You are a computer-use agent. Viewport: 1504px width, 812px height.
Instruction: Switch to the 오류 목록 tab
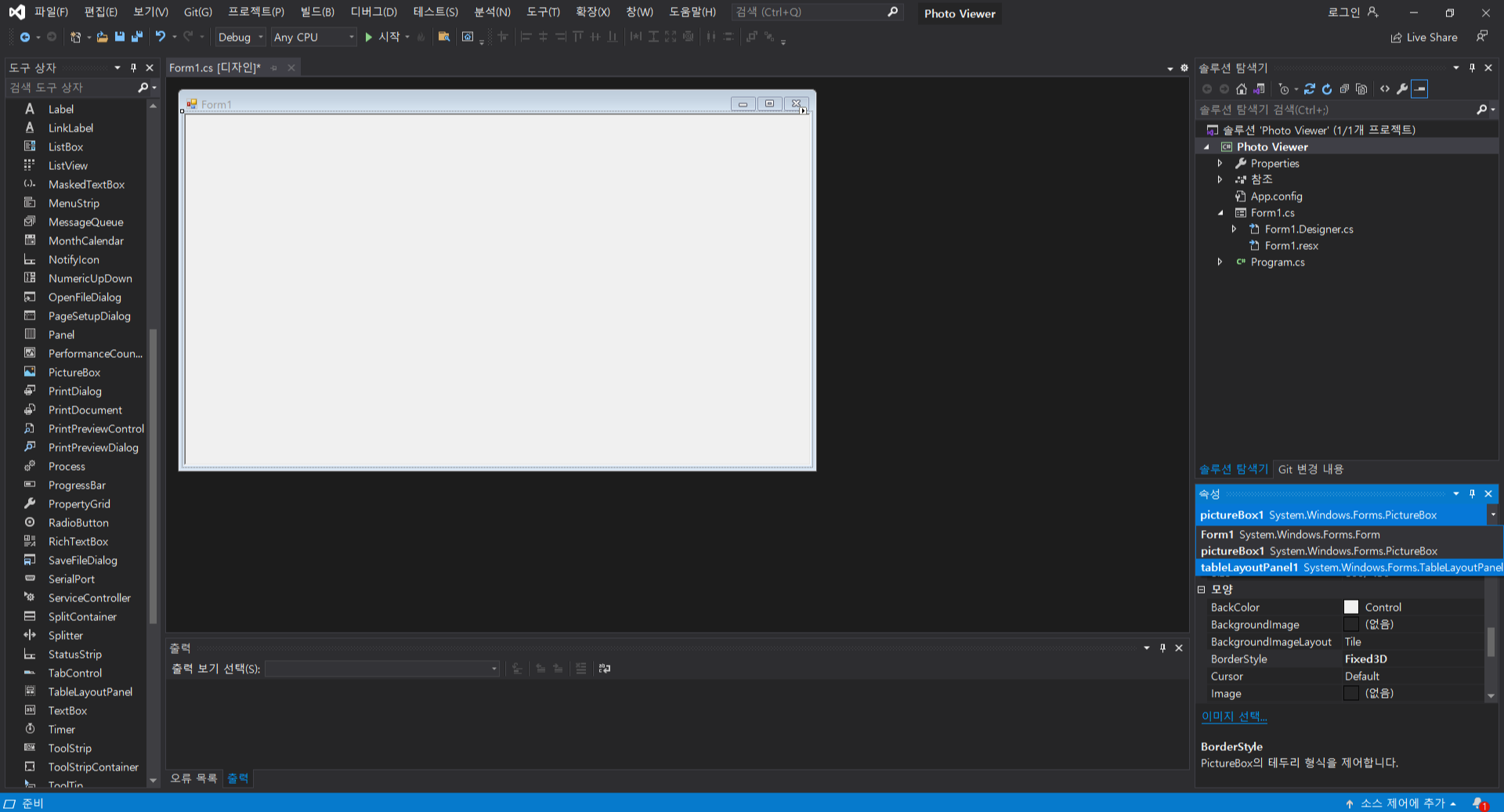(193, 778)
